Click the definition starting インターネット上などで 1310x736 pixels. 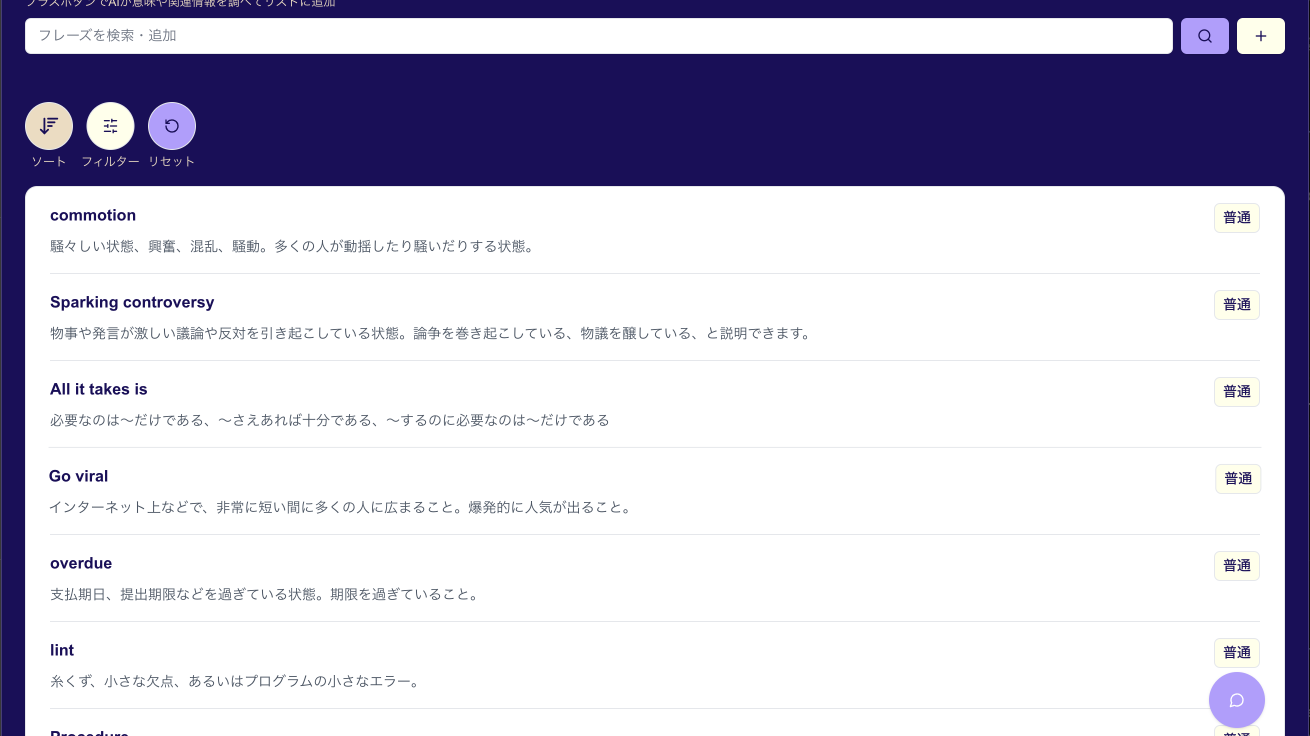click(342, 507)
